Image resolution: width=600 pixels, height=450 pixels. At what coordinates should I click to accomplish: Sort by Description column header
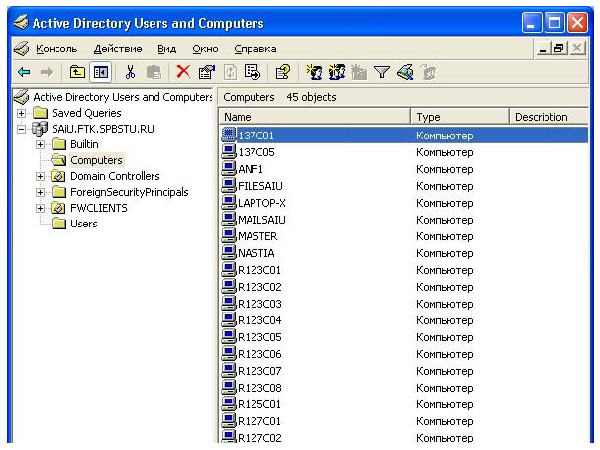click(549, 117)
